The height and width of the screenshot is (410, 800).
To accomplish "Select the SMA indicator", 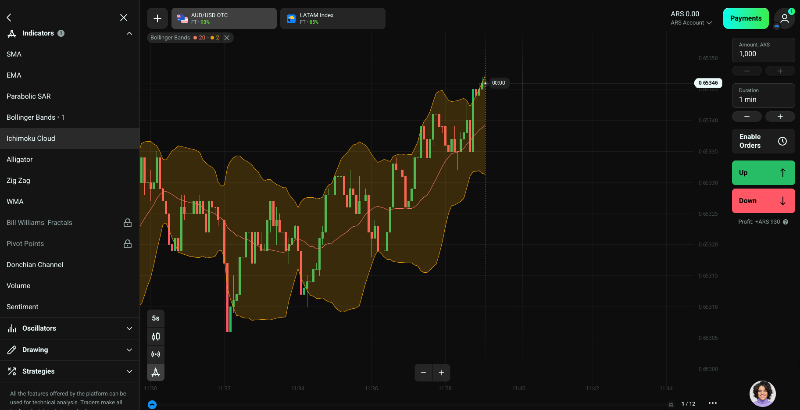I will [x=69, y=54].
